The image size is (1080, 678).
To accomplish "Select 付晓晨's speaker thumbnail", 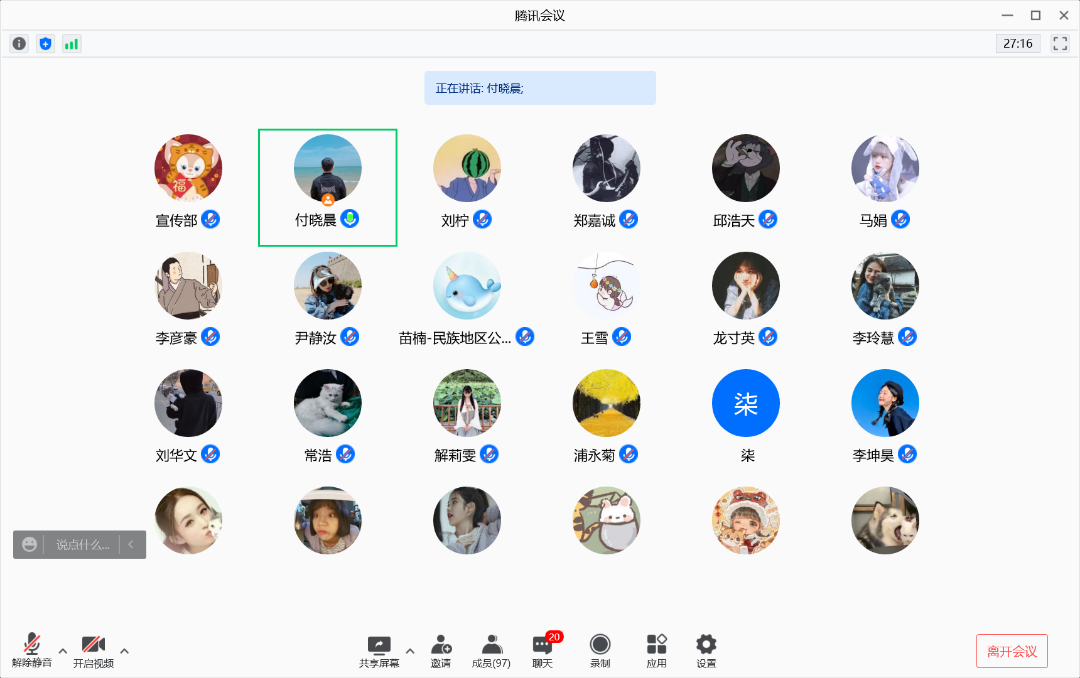I will [328, 170].
